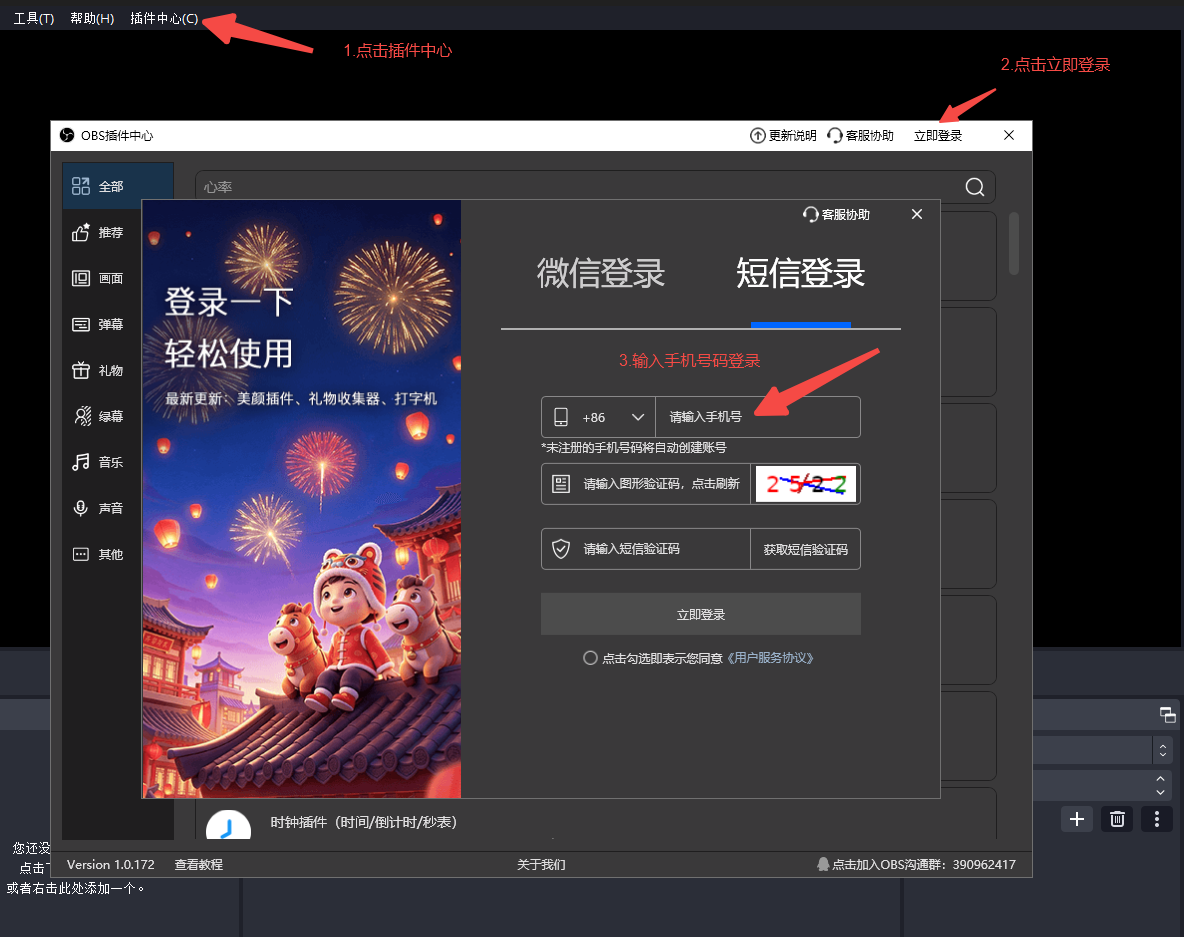The width and height of the screenshot is (1184, 937).
Task: Click 客服协助 headset in plugin center title bar
Action: click(x=834, y=135)
